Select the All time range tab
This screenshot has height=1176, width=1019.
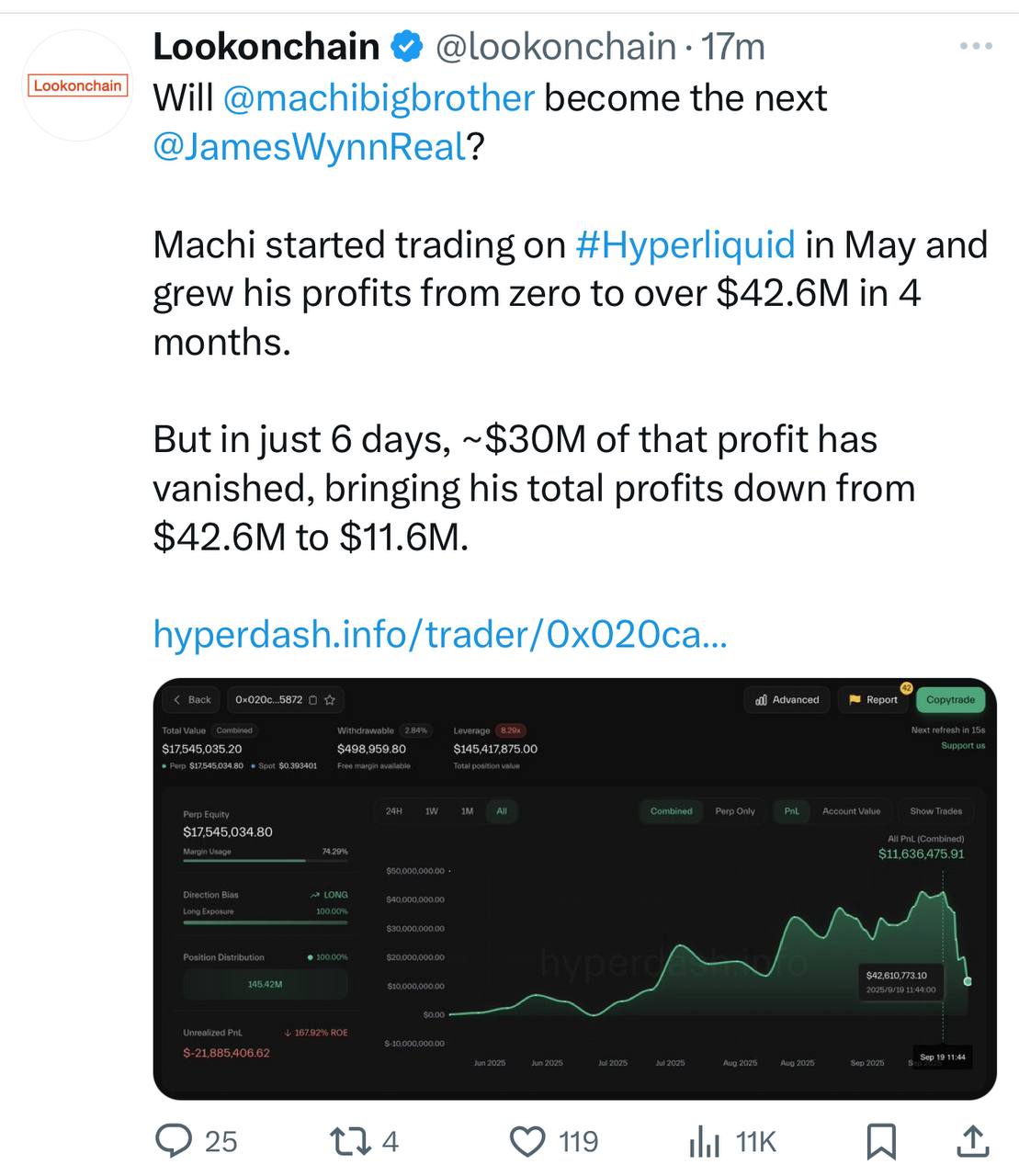502,811
